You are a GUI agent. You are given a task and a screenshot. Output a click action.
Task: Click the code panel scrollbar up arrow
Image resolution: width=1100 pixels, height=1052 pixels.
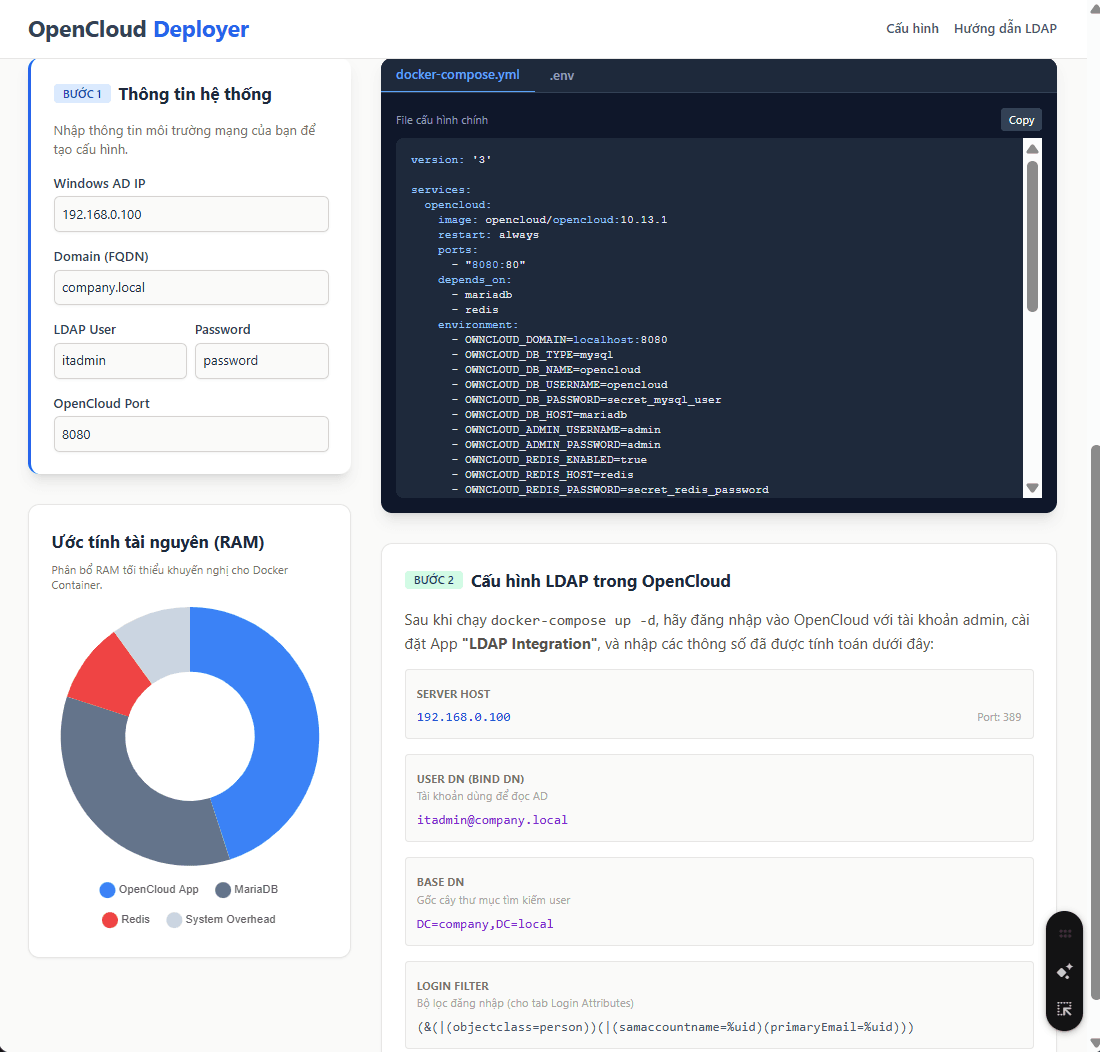tap(1033, 148)
